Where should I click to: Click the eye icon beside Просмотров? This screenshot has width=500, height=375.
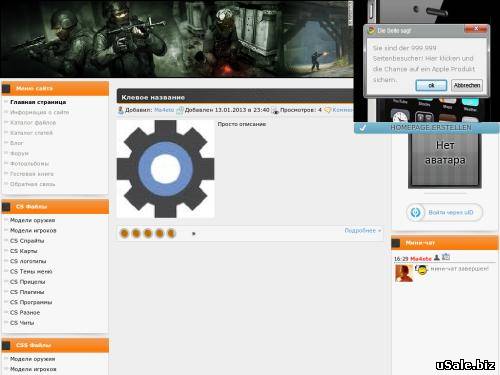[275, 111]
